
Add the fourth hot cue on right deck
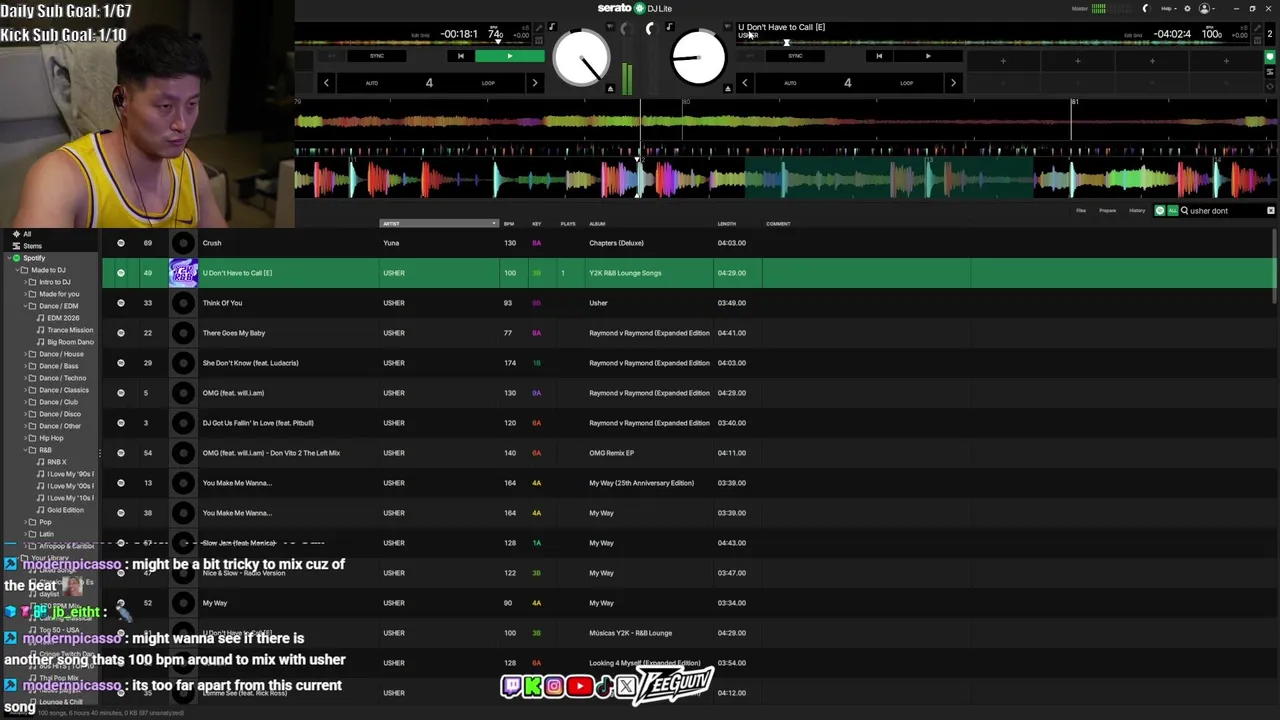pos(1226,61)
